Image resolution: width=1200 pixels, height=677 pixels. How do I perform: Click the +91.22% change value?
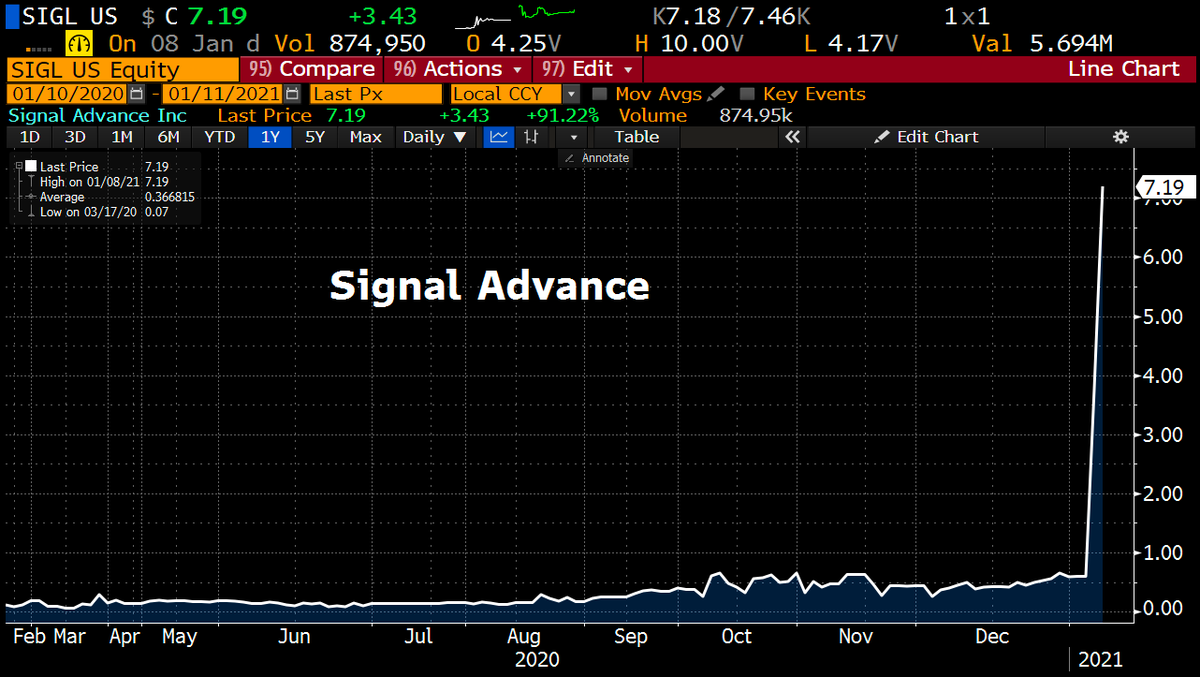click(x=562, y=115)
